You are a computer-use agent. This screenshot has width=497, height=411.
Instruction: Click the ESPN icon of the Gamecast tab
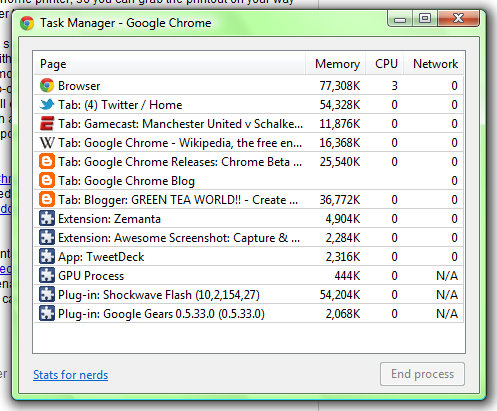(x=47, y=124)
